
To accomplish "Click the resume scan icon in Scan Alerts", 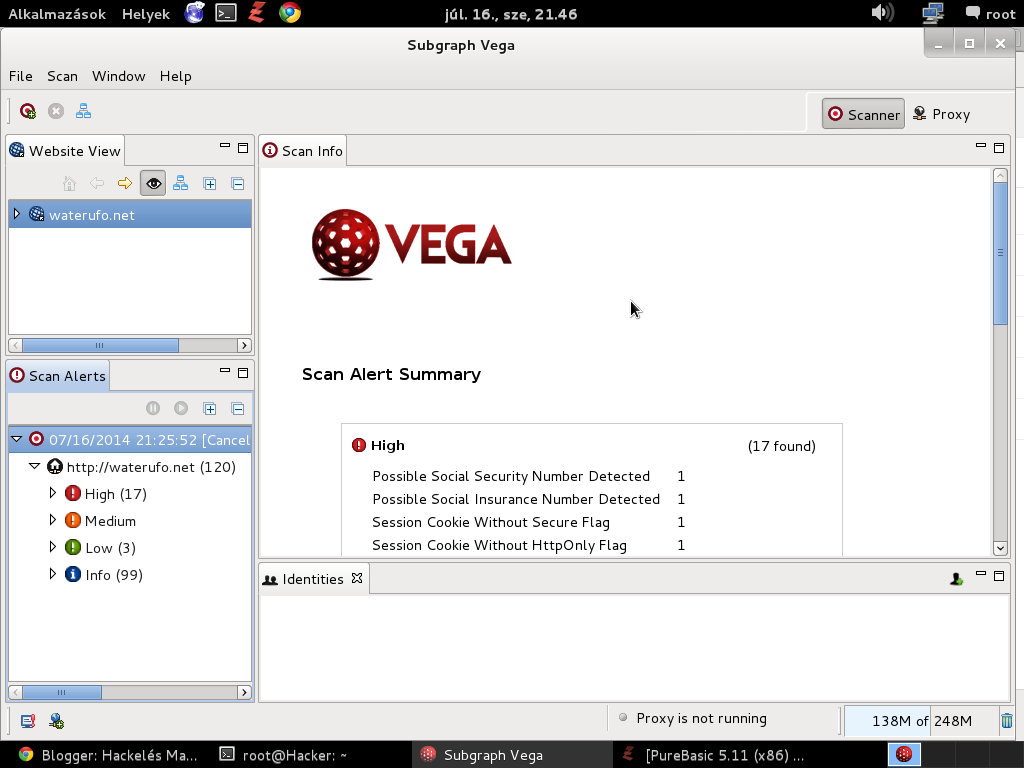I will 181,408.
